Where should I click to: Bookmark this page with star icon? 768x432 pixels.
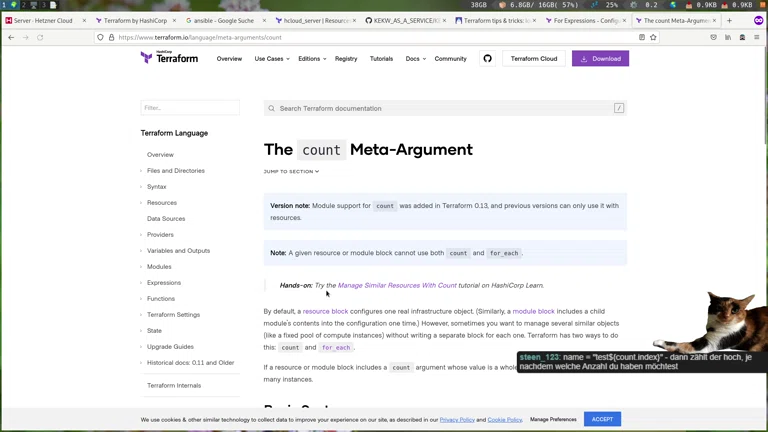point(653,37)
